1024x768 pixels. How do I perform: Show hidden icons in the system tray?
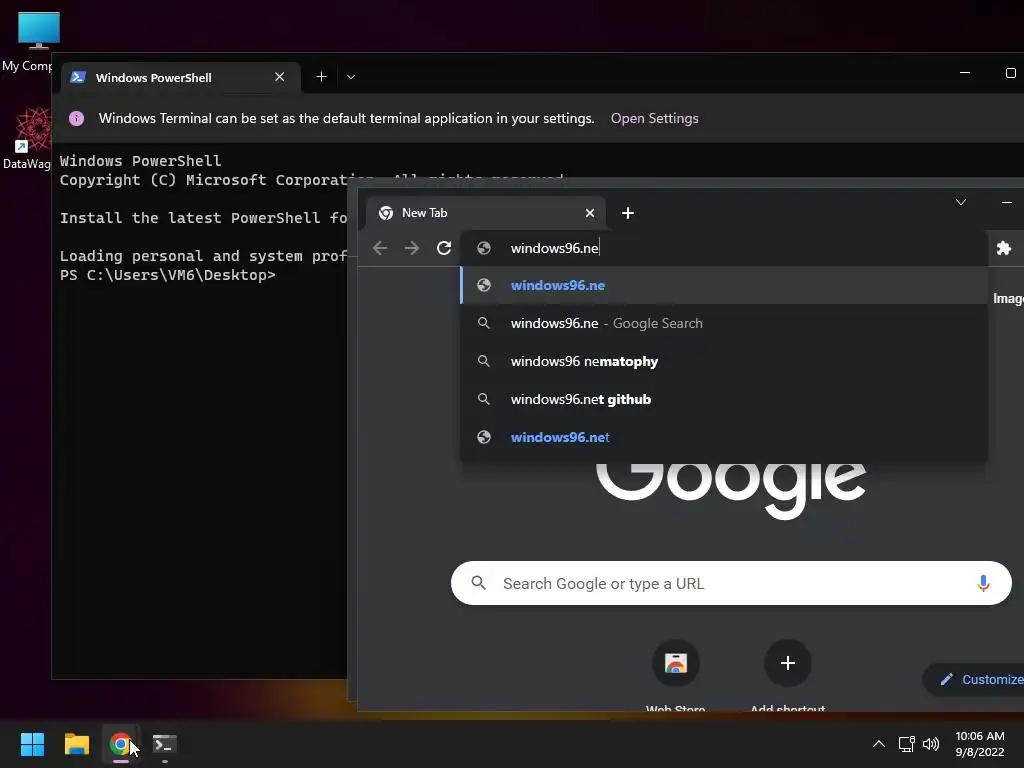click(x=879, y=744)
